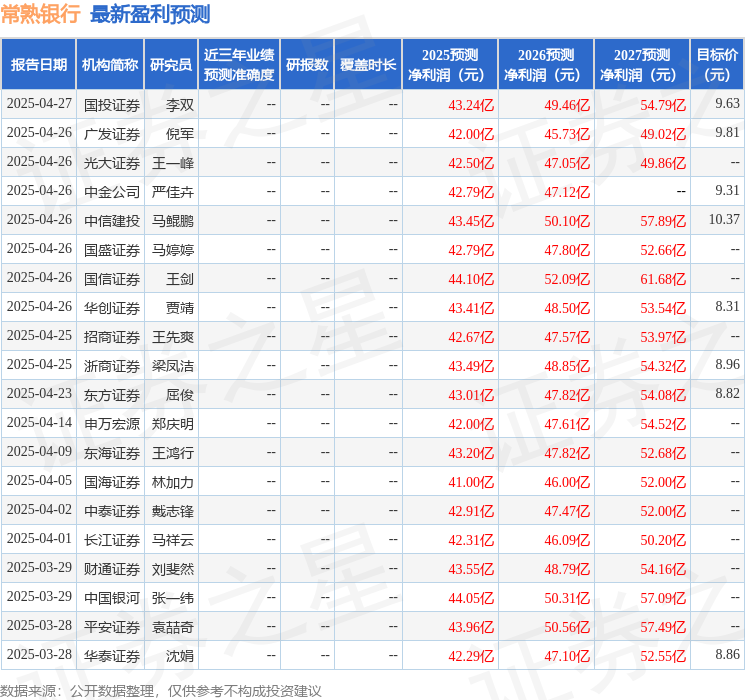
Task: Click the 61.68亿 forecast value
Action: point(663,279)
